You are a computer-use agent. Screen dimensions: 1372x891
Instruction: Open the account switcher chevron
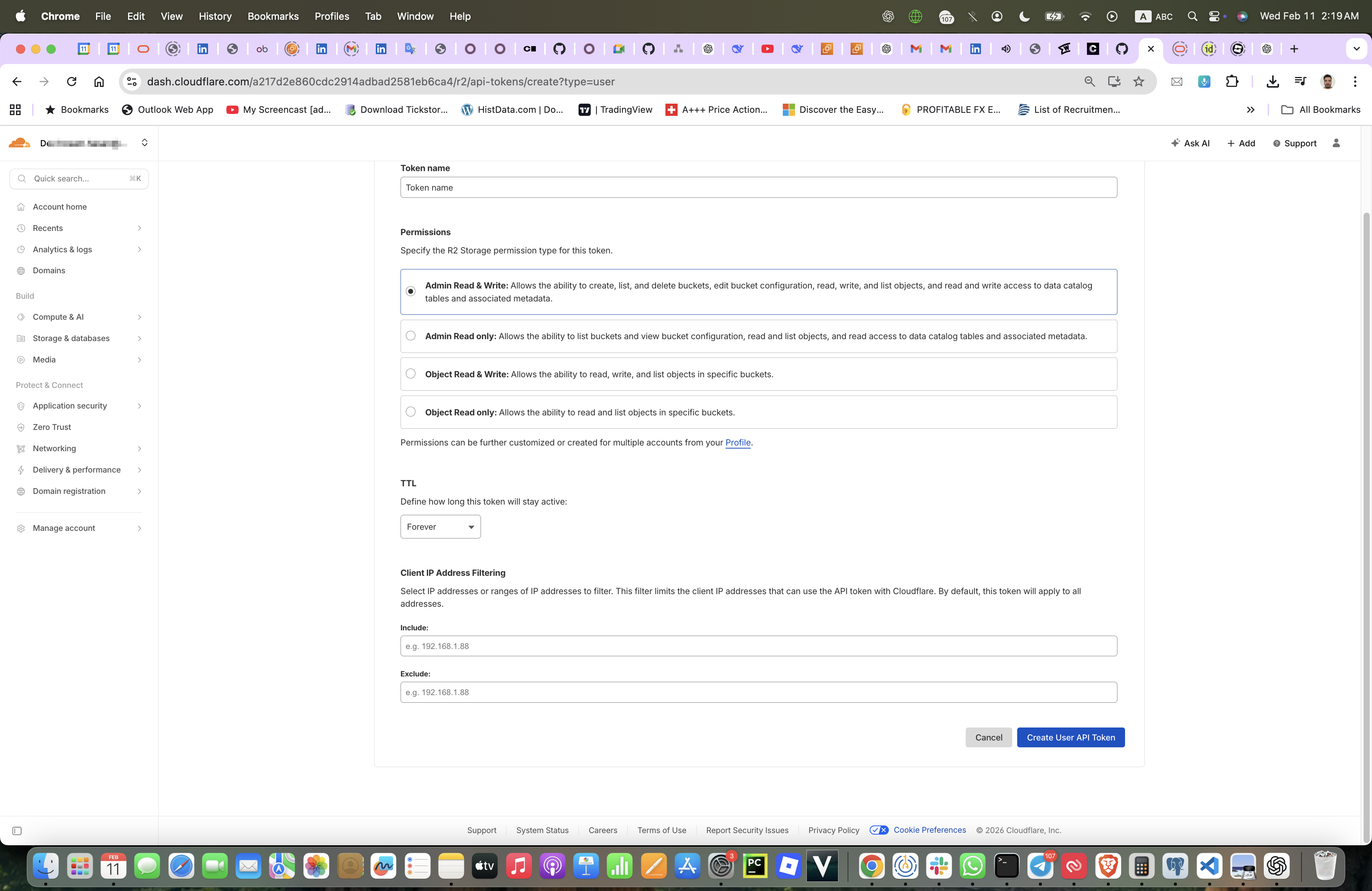tap(145, 143)
